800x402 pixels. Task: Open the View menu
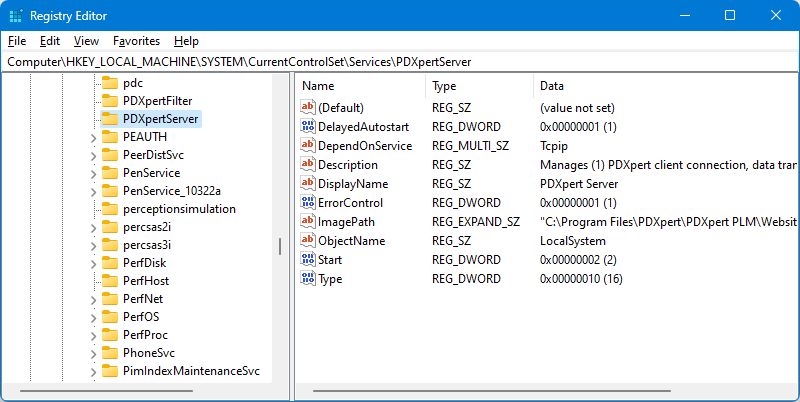coord(86,41)
